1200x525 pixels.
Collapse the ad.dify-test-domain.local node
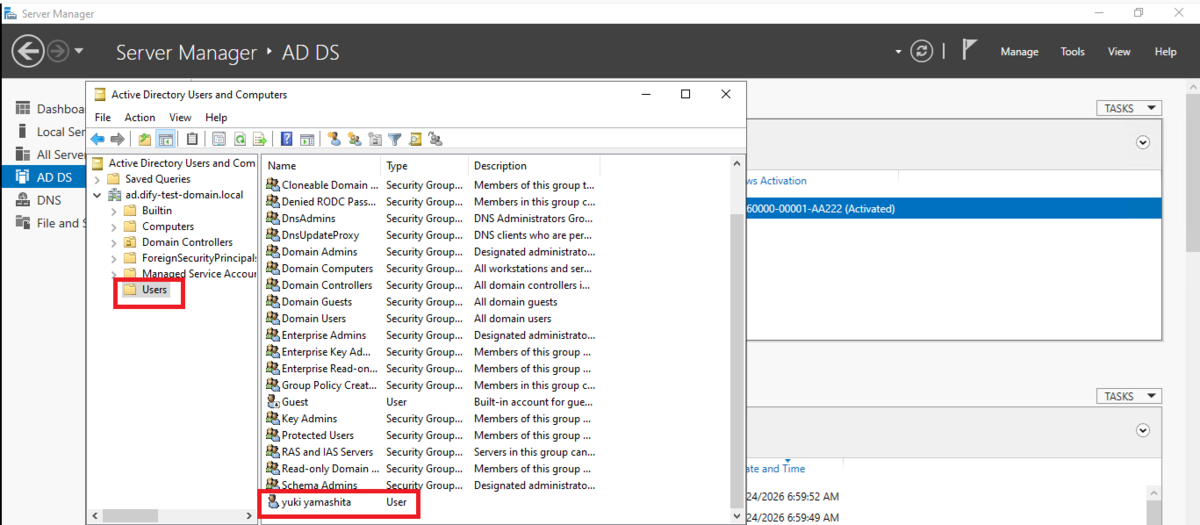tap(98, 195)
